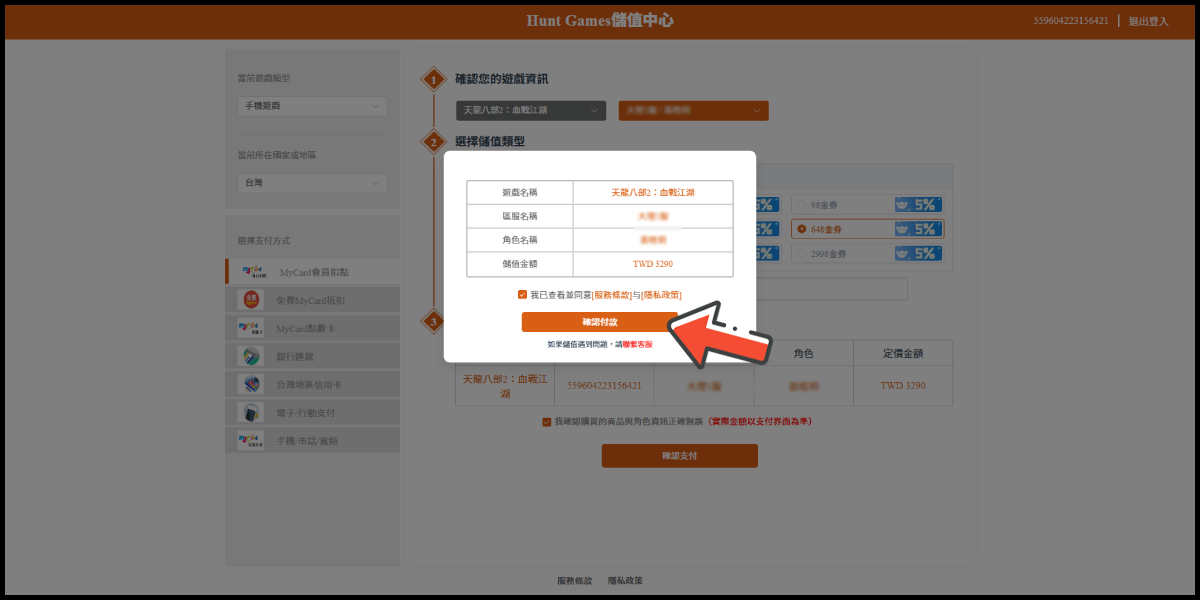Click the MyCard會員扣點 payment logo
This screenshot has height=600, width=1200.
coord(251,272)
